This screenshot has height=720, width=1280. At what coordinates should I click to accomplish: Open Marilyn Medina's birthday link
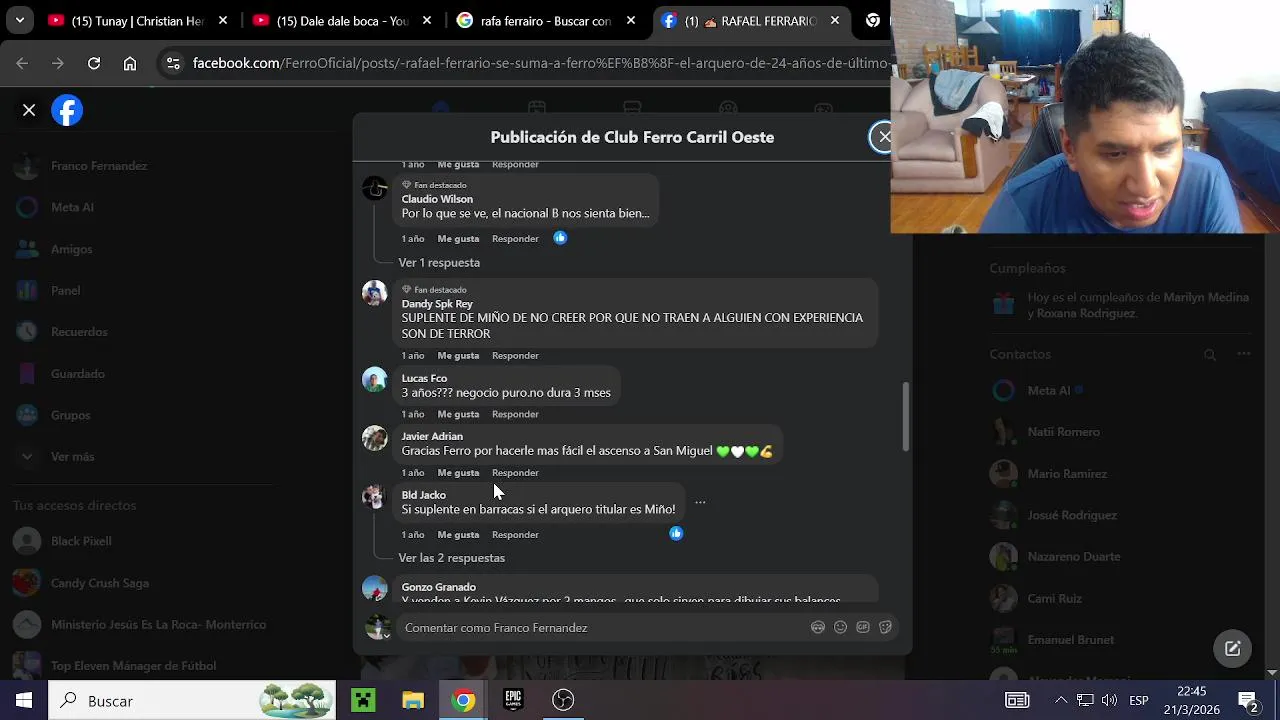[1206, 297]
